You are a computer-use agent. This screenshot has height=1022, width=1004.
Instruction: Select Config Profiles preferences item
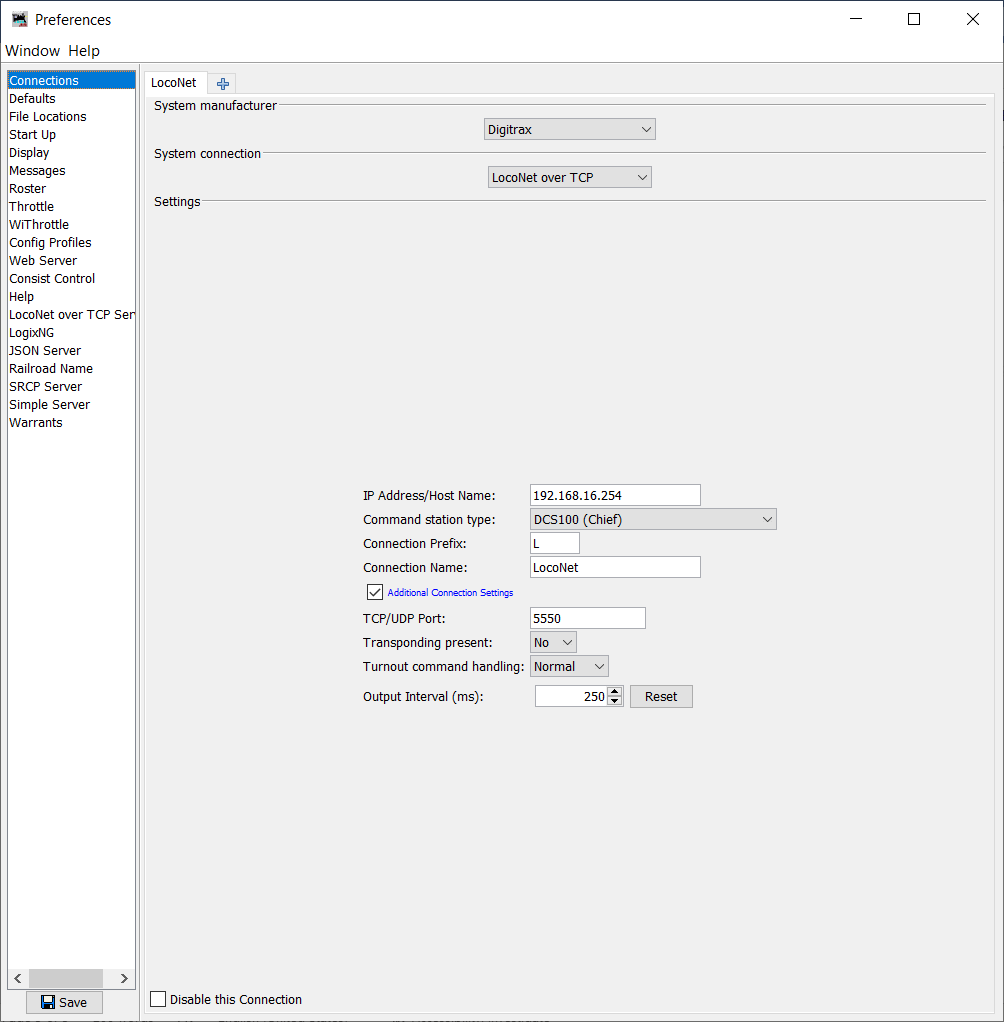[72, 242]
